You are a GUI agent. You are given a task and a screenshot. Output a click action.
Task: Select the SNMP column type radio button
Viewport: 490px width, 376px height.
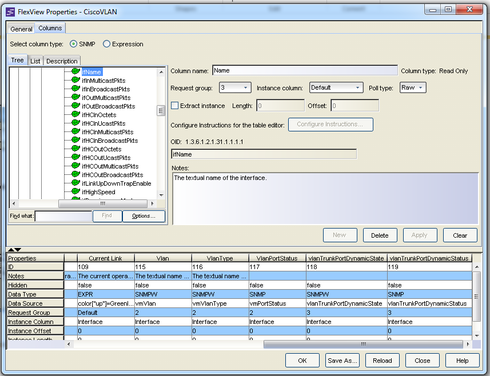pyautogui.click(x=73, y=44)
